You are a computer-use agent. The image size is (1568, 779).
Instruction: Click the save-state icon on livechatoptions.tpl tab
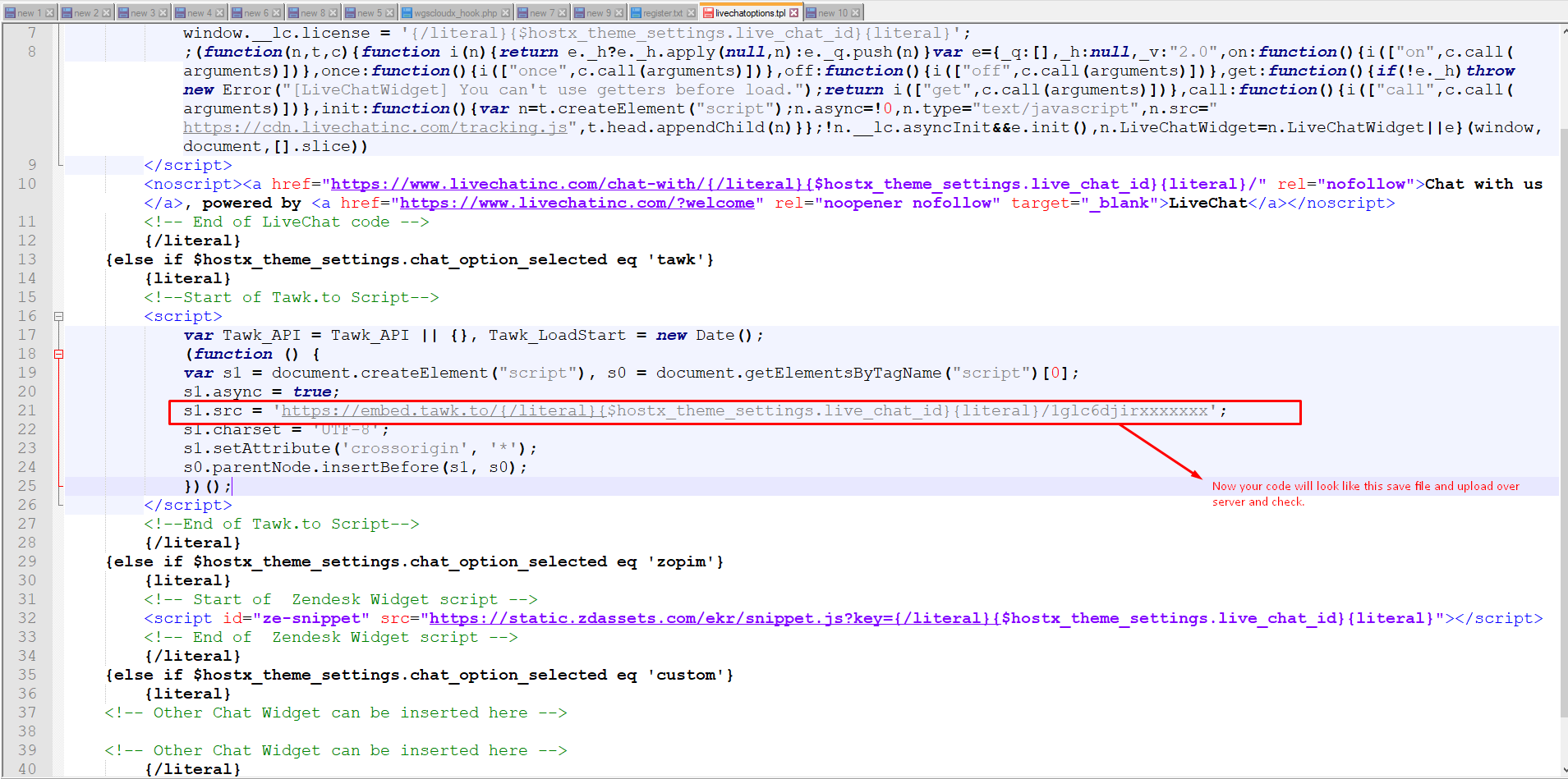click(x=708, y=13)
